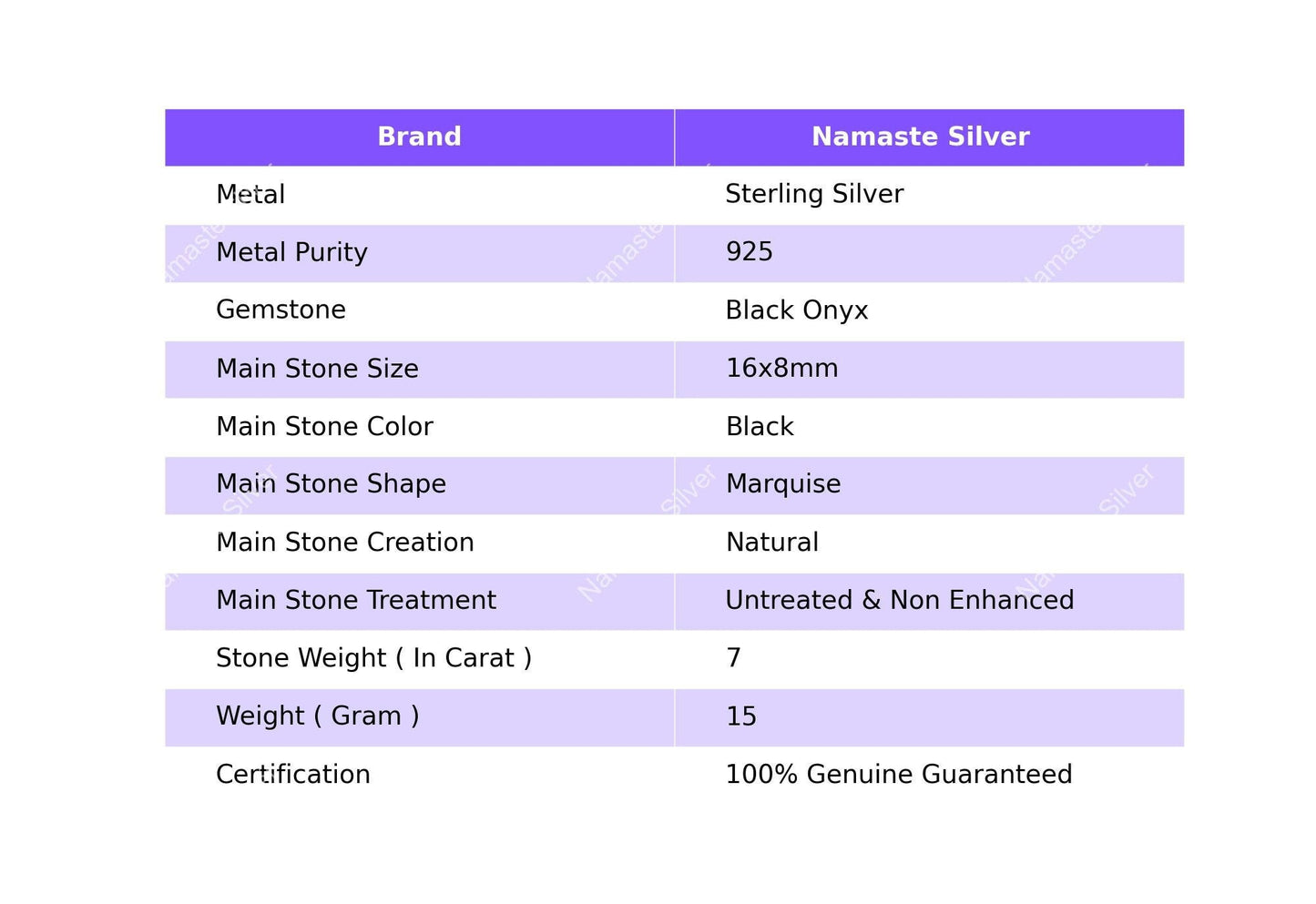Click the Namaste Silver header cell
The height and width of the screenshot is (904, 1316).
(x=920, y=137)
